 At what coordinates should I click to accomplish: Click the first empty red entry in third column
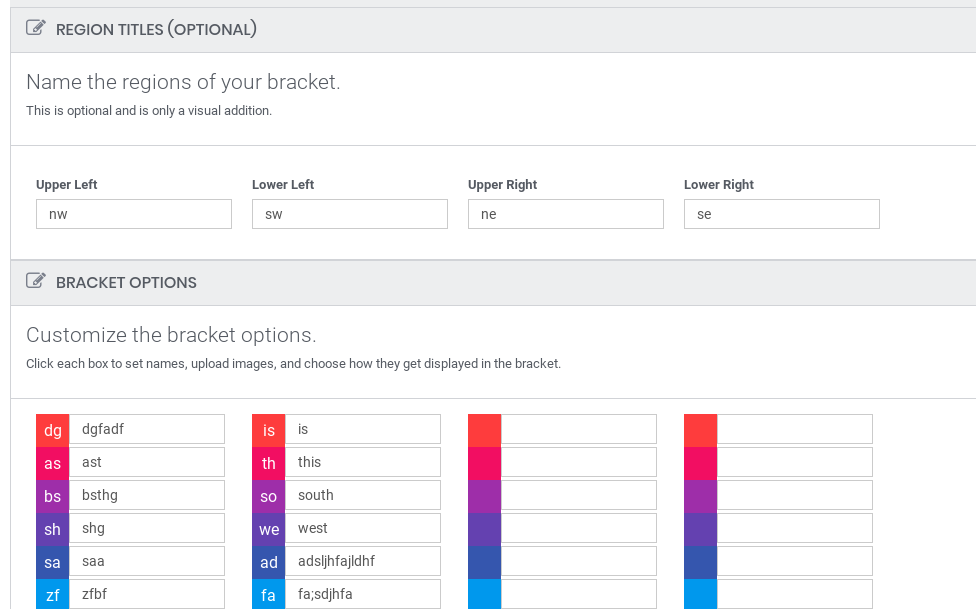[579, 429]
